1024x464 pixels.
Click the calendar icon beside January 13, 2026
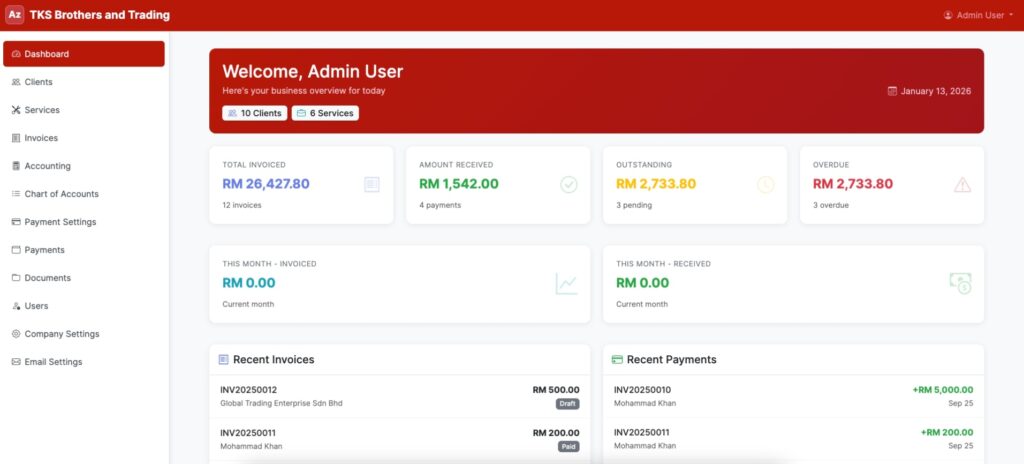pos(892,91)
